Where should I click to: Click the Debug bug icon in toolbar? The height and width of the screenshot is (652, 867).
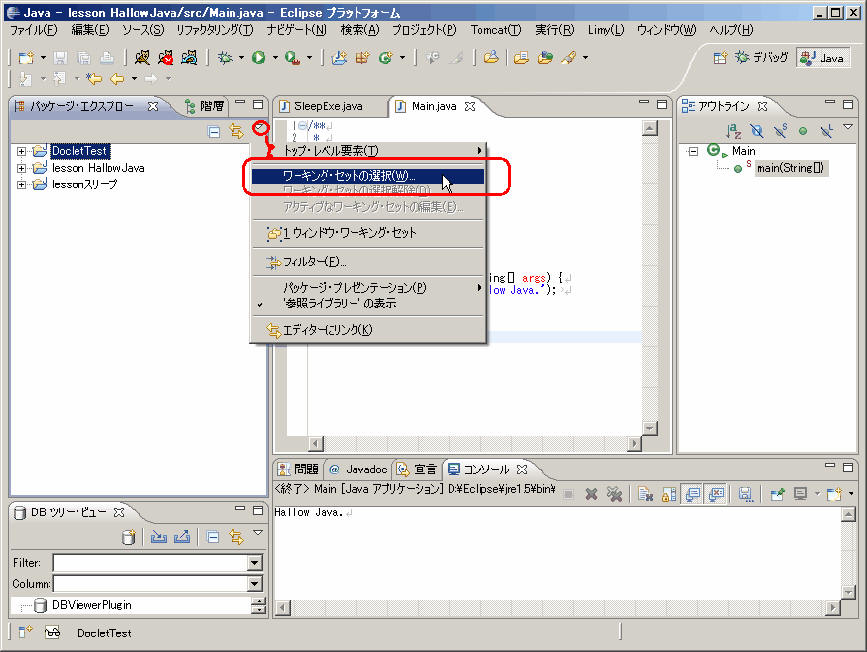[x=225, y=58]
